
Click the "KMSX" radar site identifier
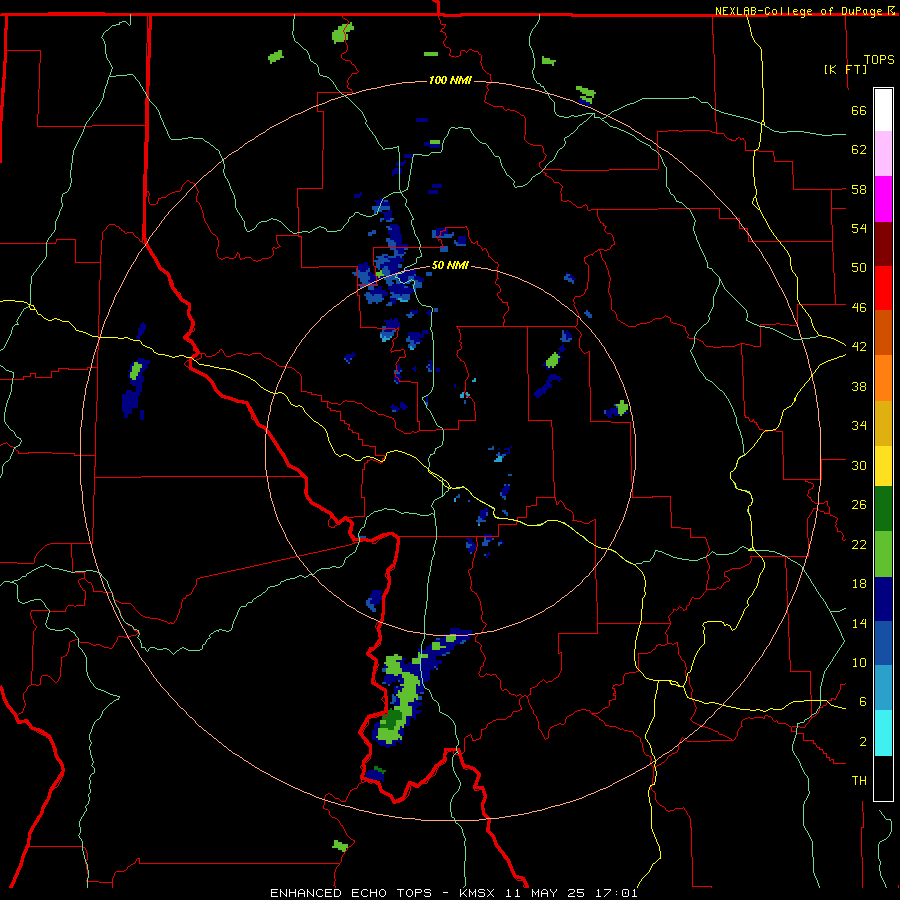click(x=478, y=893)
